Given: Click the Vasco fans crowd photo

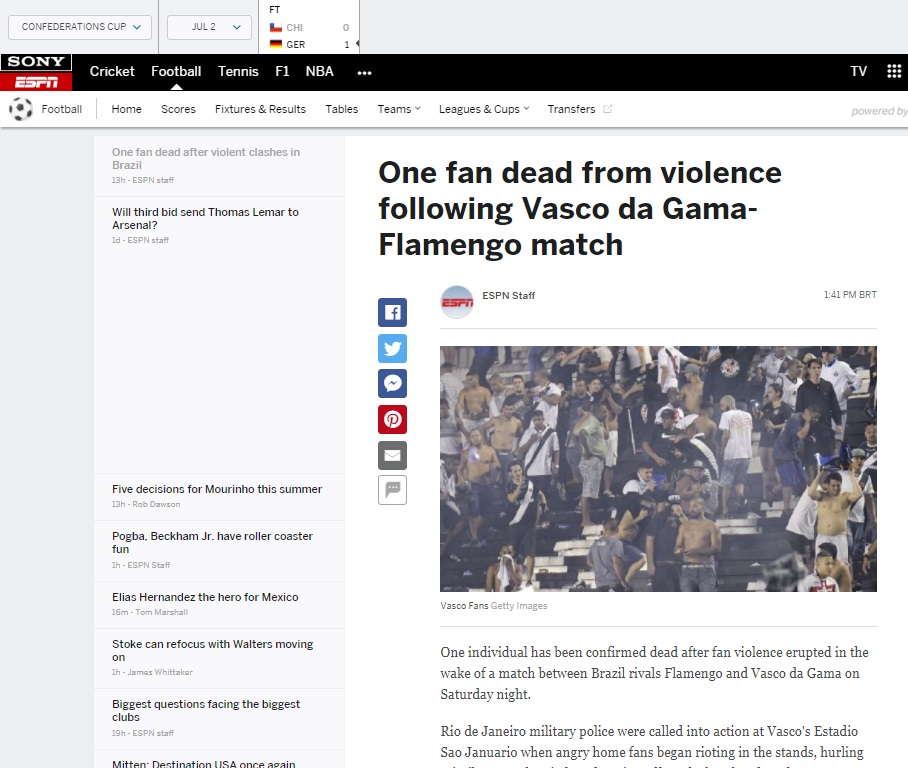Looking at the screenshot, I should pos(658,468).
